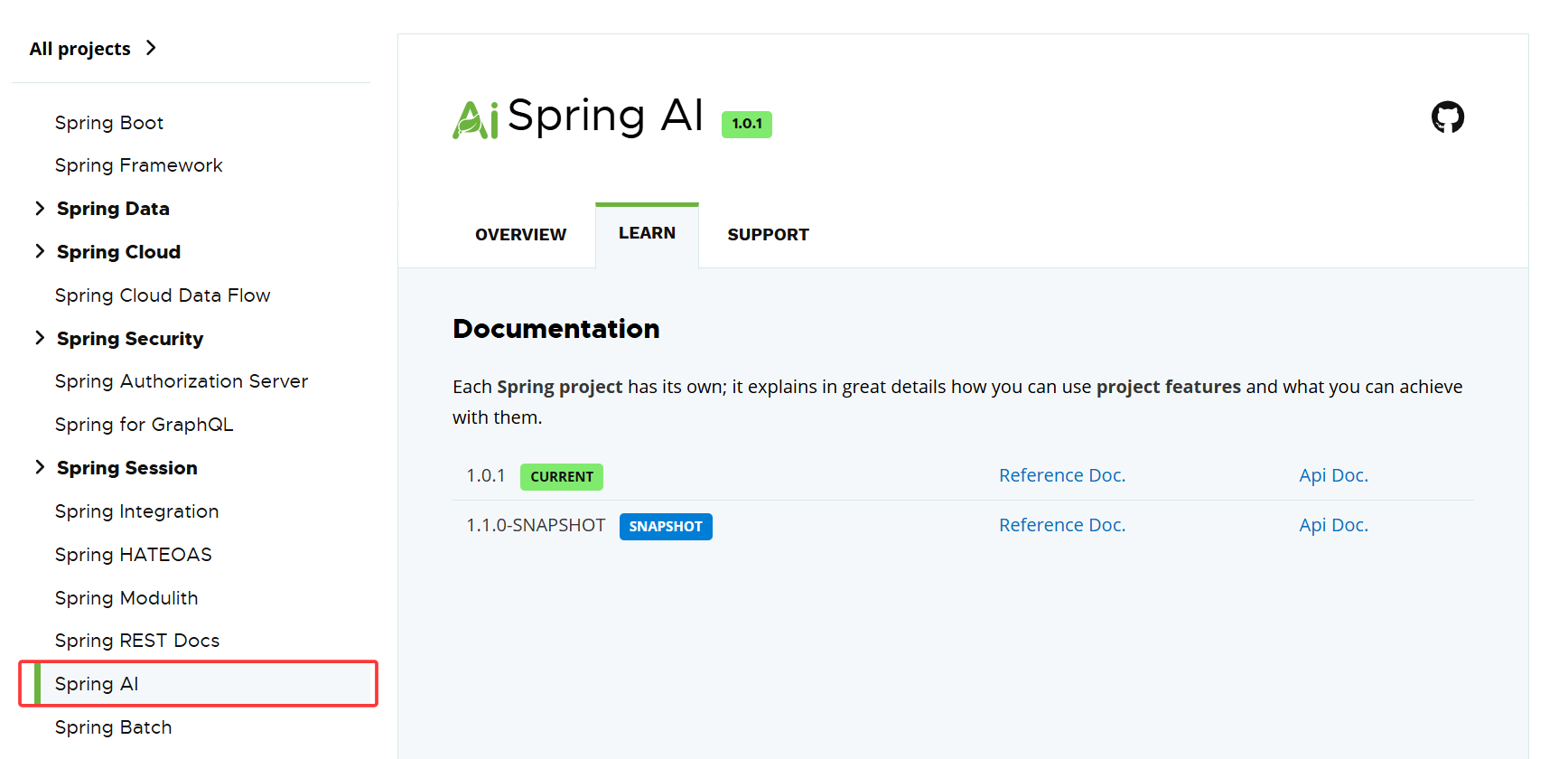
Task: Click the Spring AI logo icon
Action: (475, 119)
